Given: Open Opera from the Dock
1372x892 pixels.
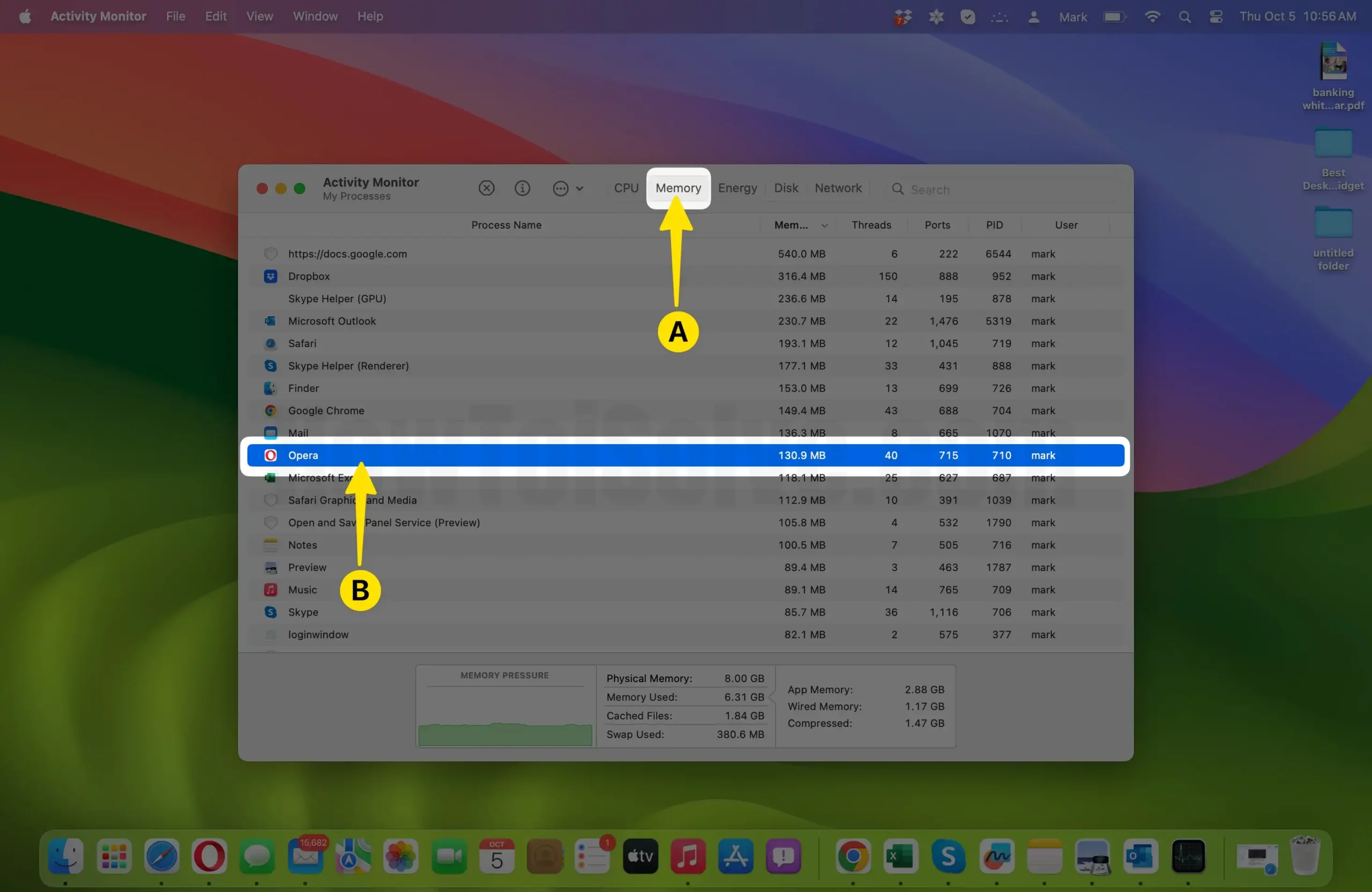Looking at the screenshot, I should click(209, 856).
